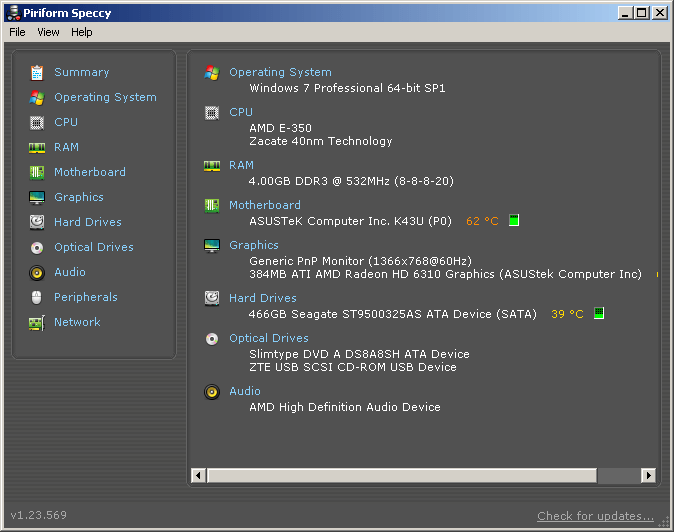Click the Zacate 40nm Technology text

321,141
